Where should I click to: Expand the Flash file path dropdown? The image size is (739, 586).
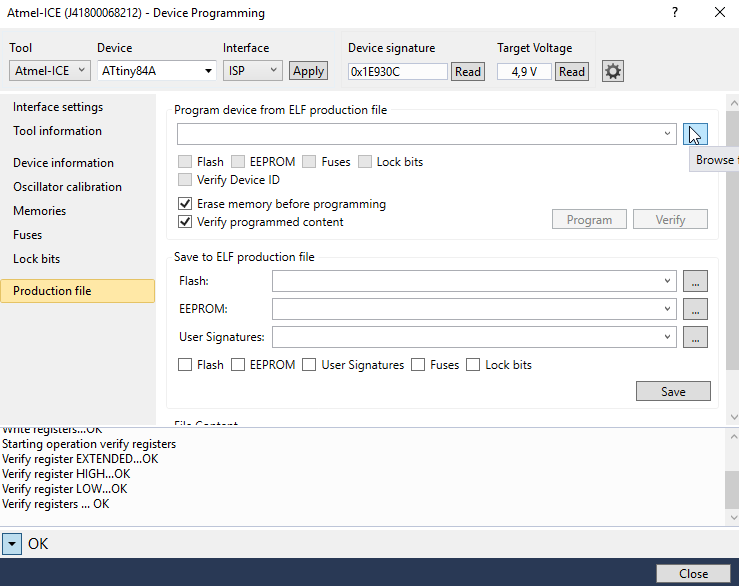(x=667, y=281)
